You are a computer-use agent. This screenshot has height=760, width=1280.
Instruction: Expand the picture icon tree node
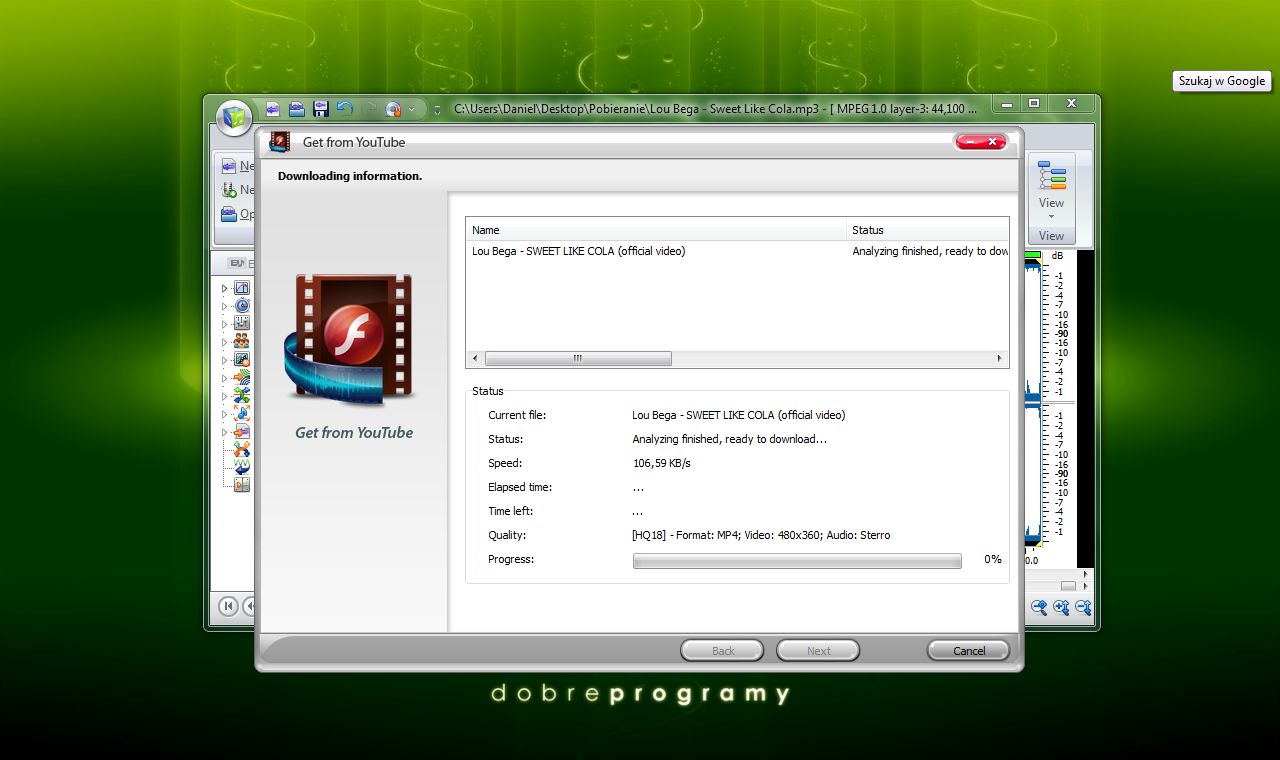[x=224, y=360]
